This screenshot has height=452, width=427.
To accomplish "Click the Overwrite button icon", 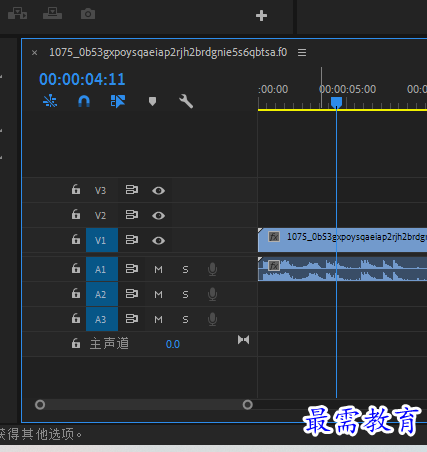I will 52,14.
